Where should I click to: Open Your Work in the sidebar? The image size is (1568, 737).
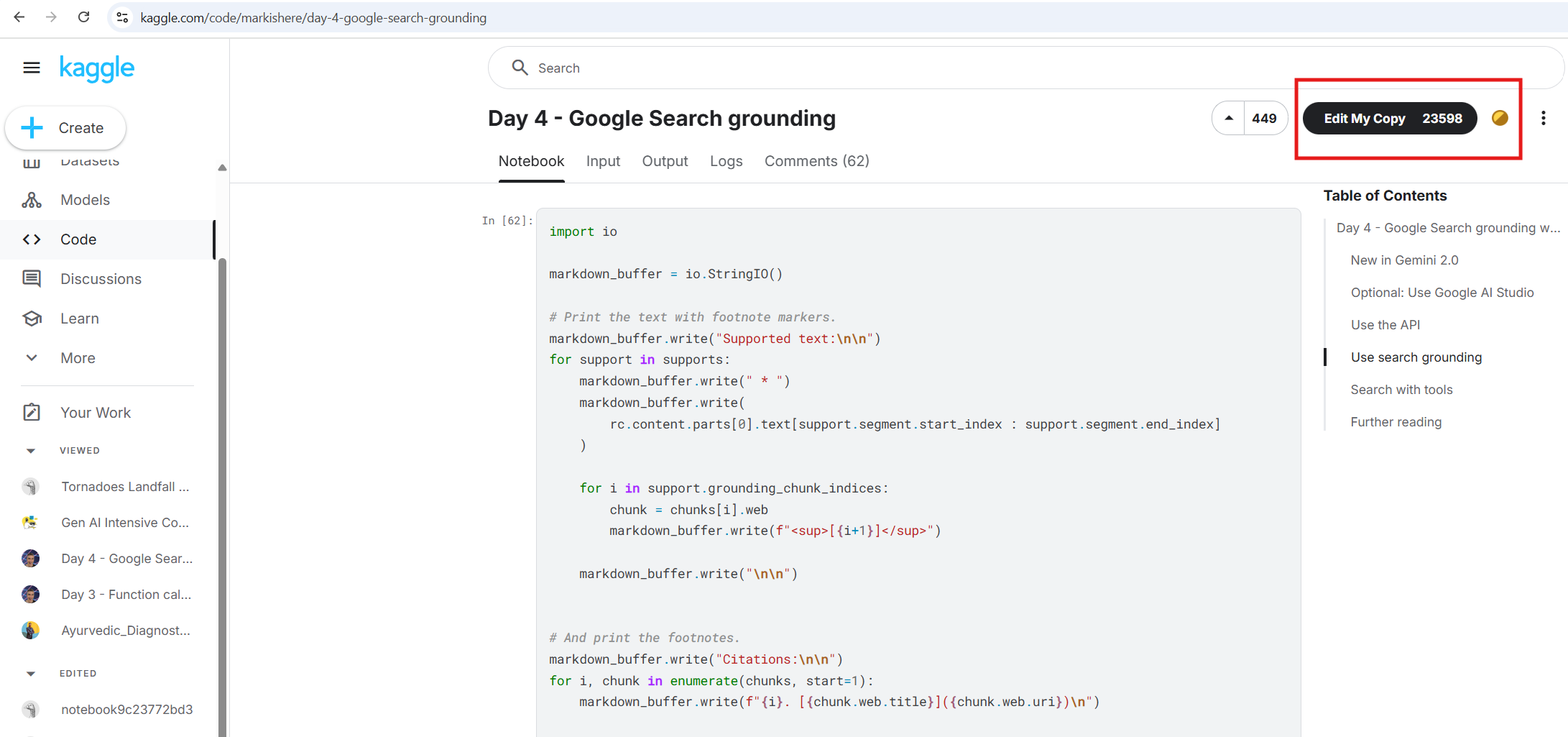click(x=96, y=413)
